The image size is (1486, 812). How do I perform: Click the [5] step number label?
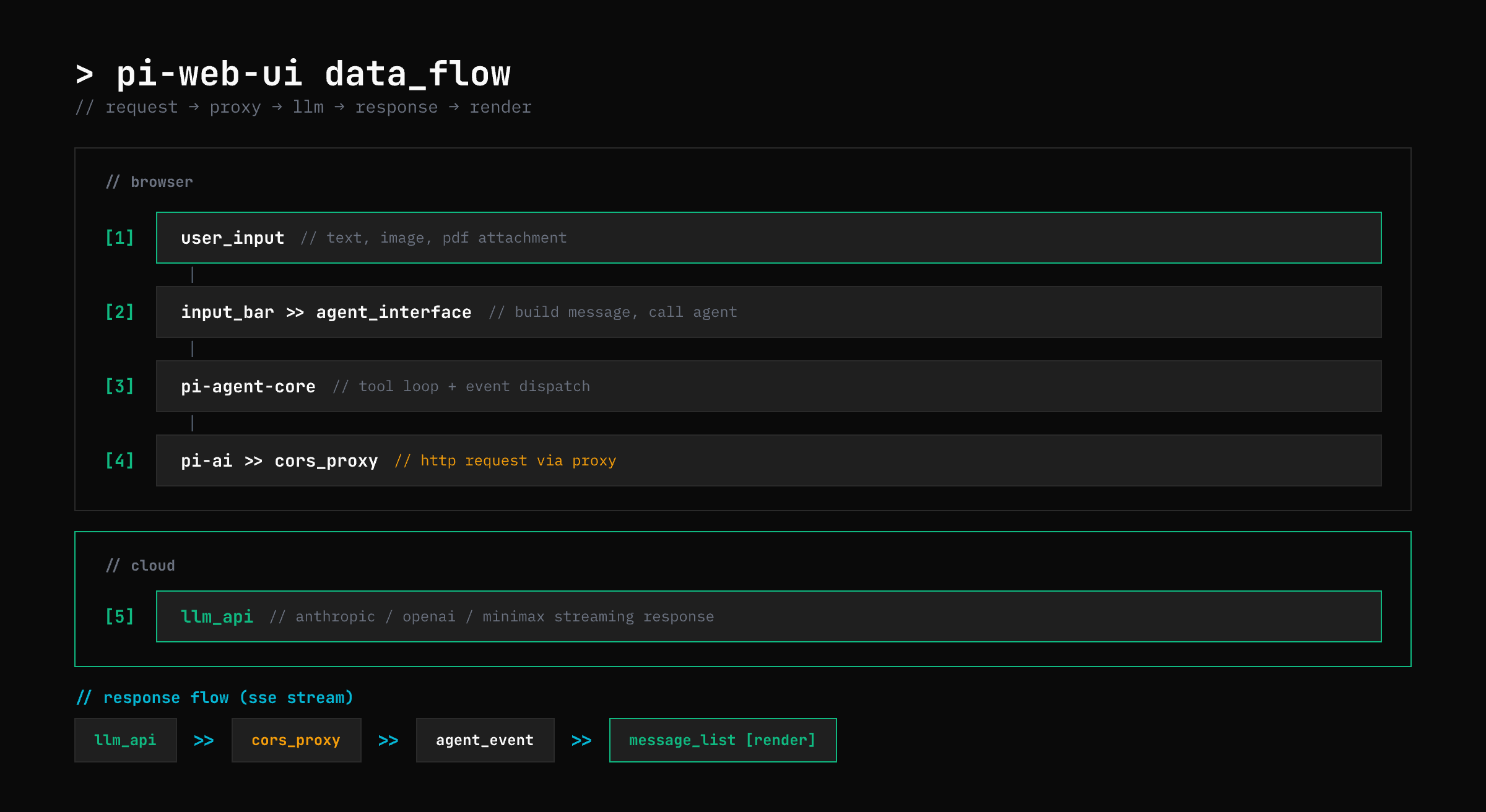(x=119, y=616)
